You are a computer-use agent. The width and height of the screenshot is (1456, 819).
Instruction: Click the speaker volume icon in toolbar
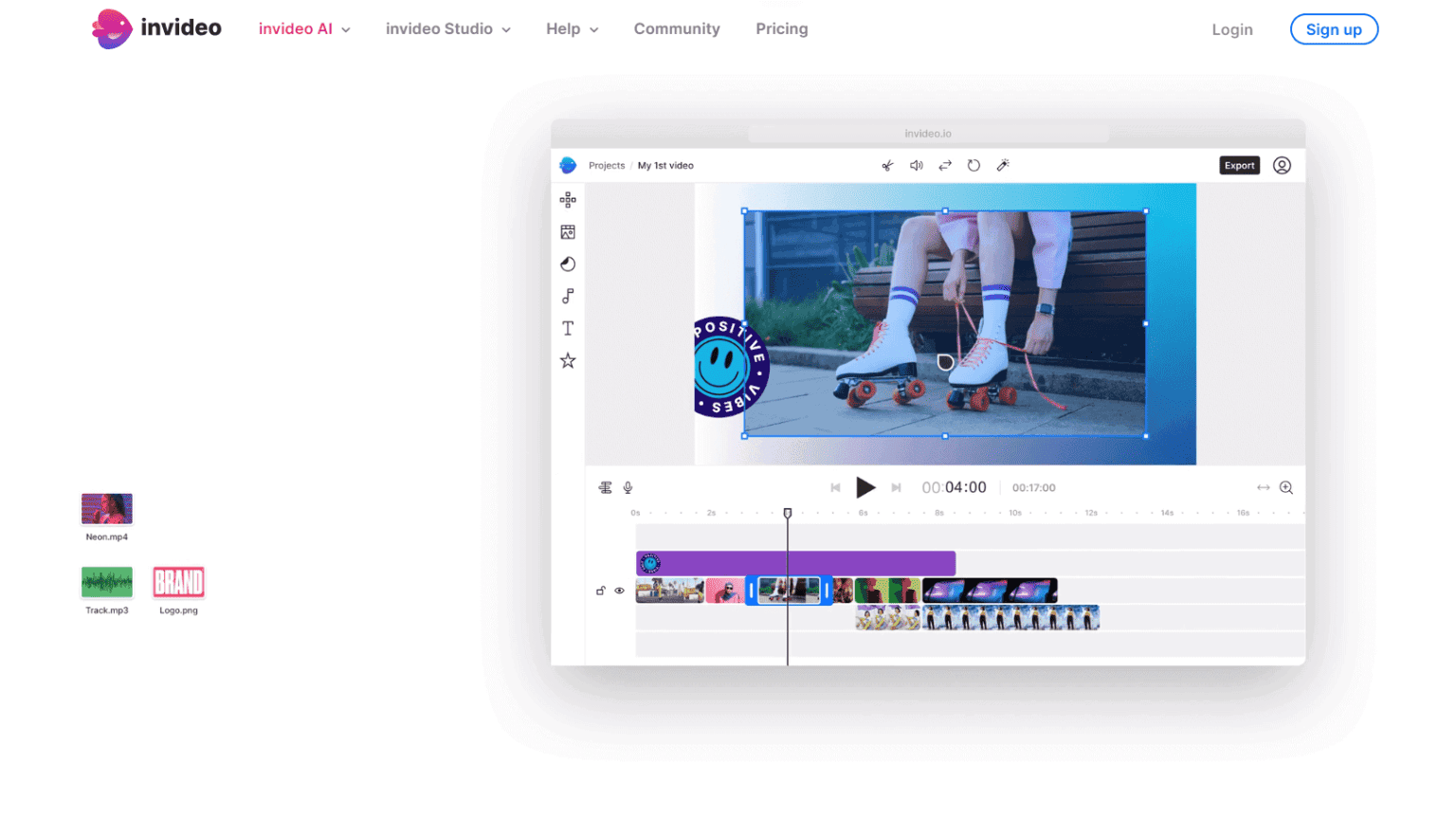tap(917, 166)
